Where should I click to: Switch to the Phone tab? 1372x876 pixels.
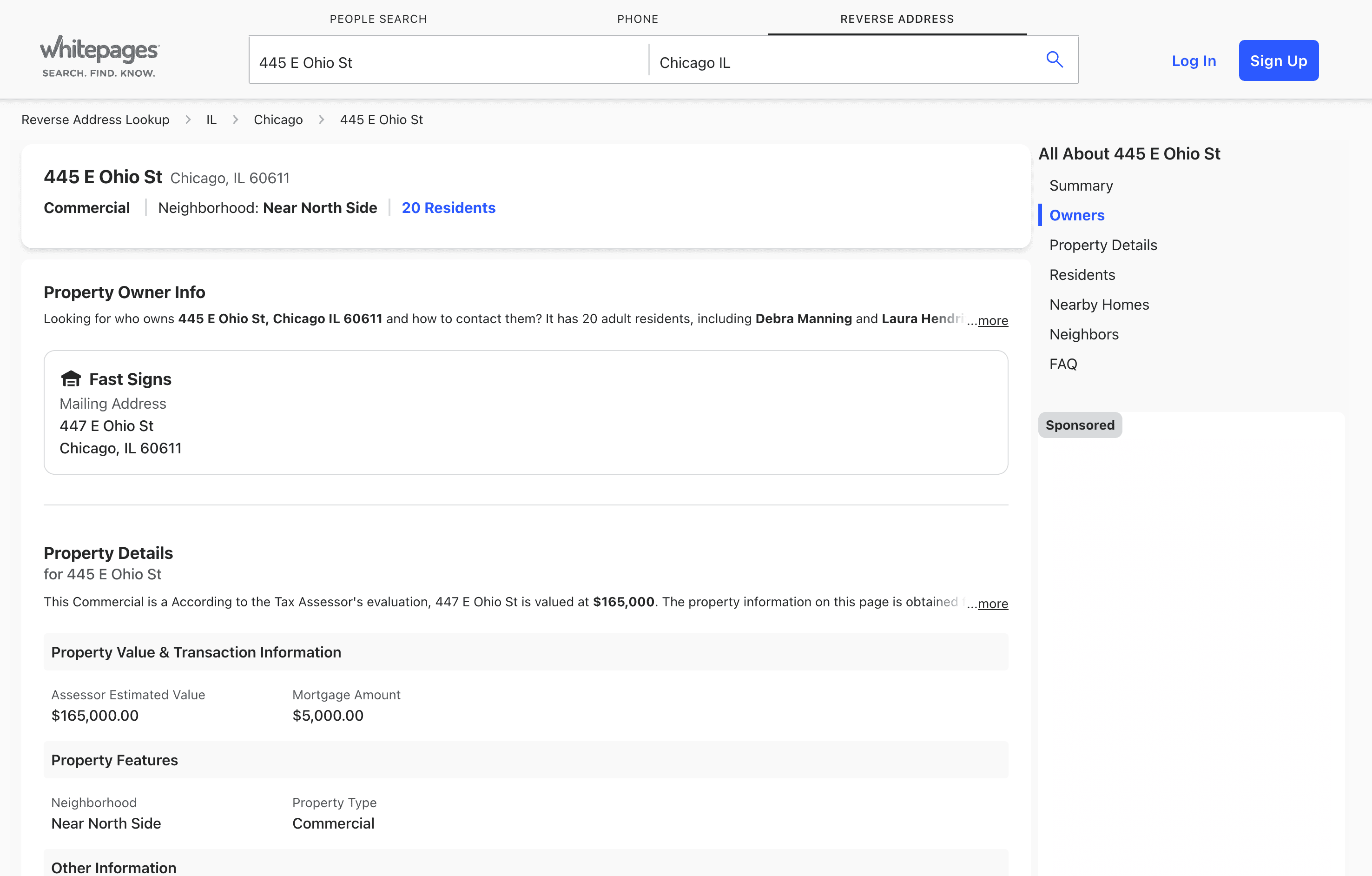(x=637, y=19)
